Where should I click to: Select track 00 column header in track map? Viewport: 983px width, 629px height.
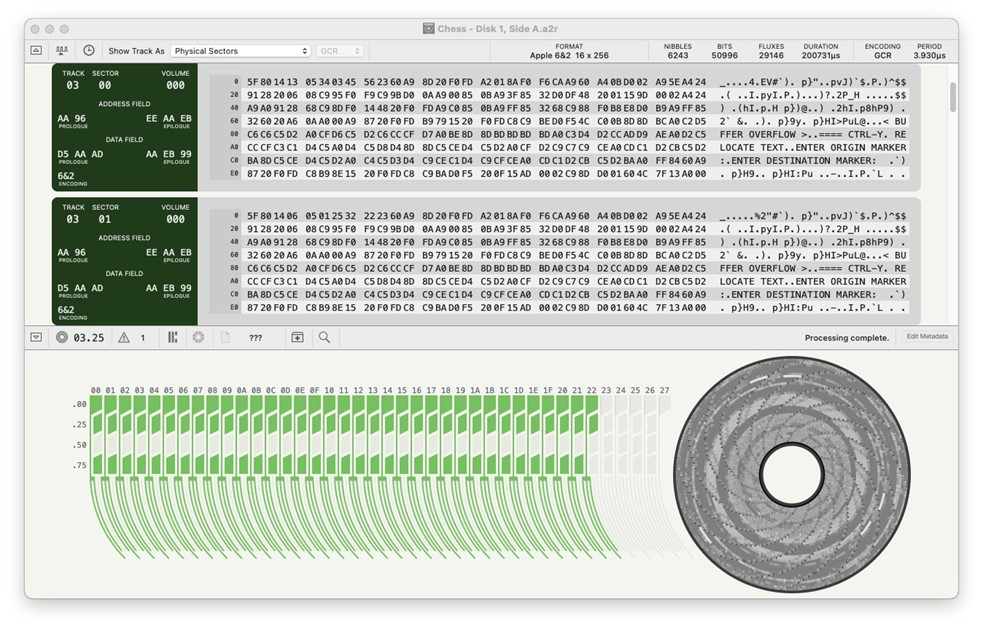click(x=95, y=390)
